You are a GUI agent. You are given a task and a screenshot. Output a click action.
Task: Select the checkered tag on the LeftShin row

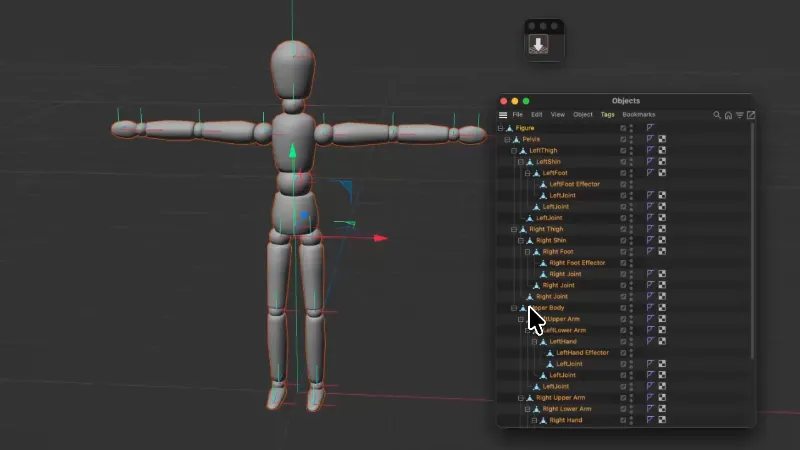click(662, 161)
